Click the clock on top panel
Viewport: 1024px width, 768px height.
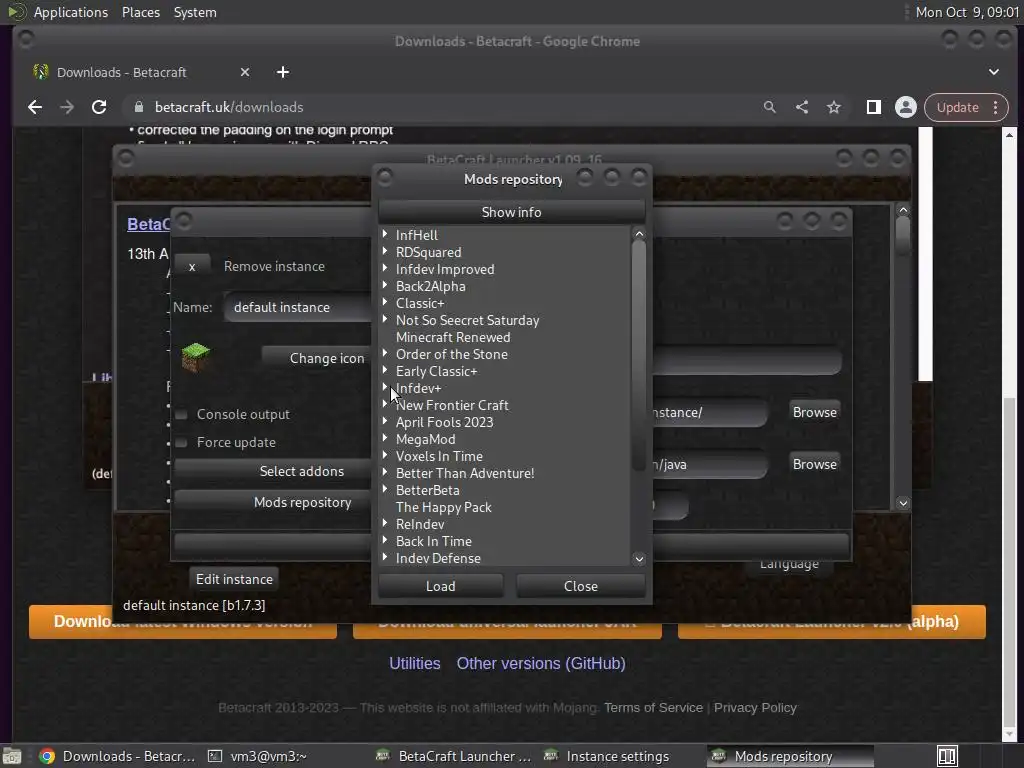[967, 12]
